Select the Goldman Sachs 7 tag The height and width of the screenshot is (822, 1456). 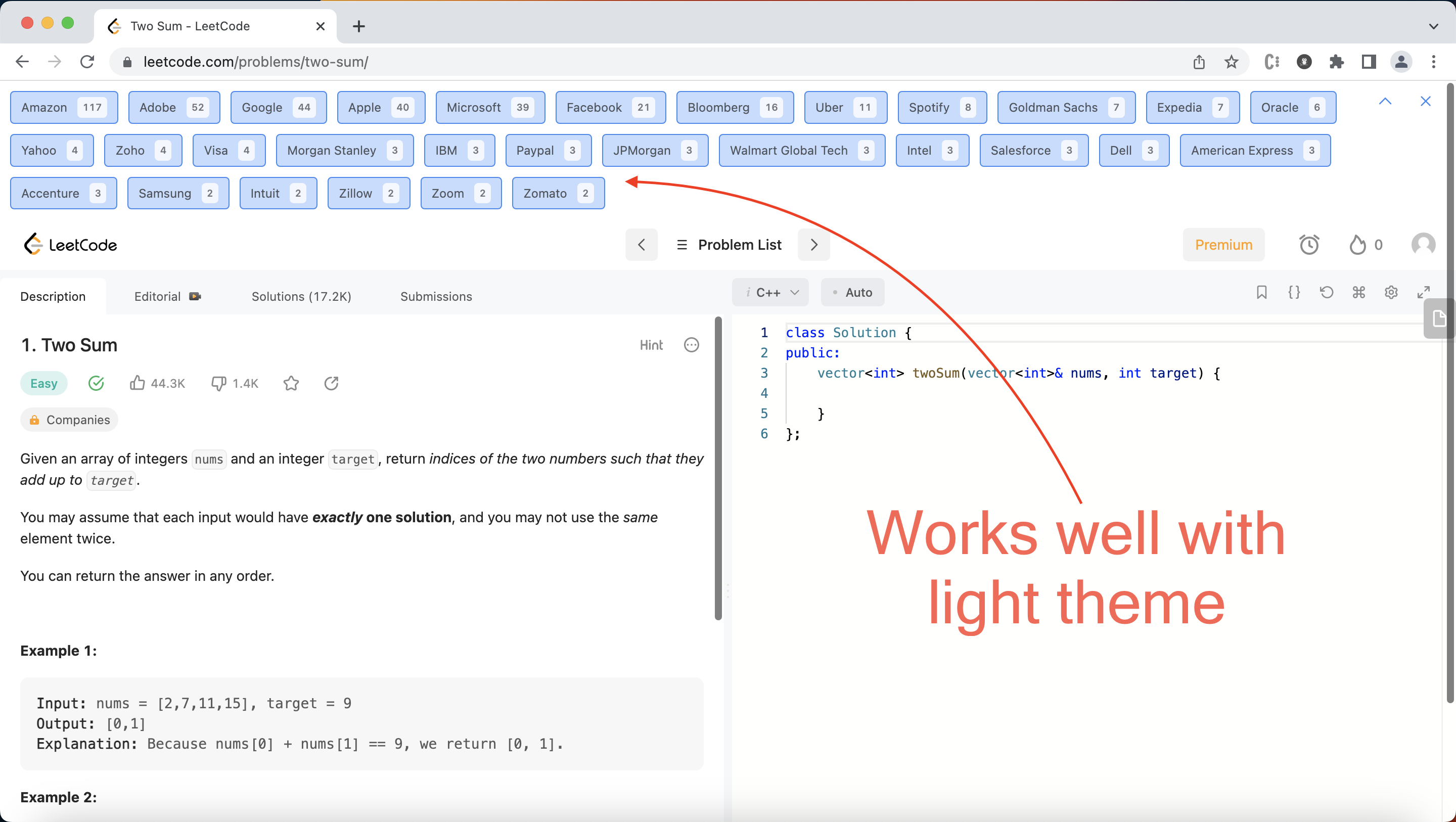tap(1067, 107)
